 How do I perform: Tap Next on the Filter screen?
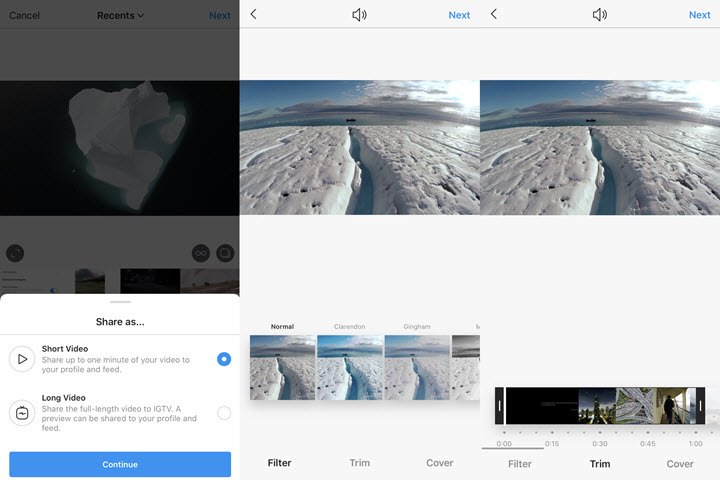459,15
